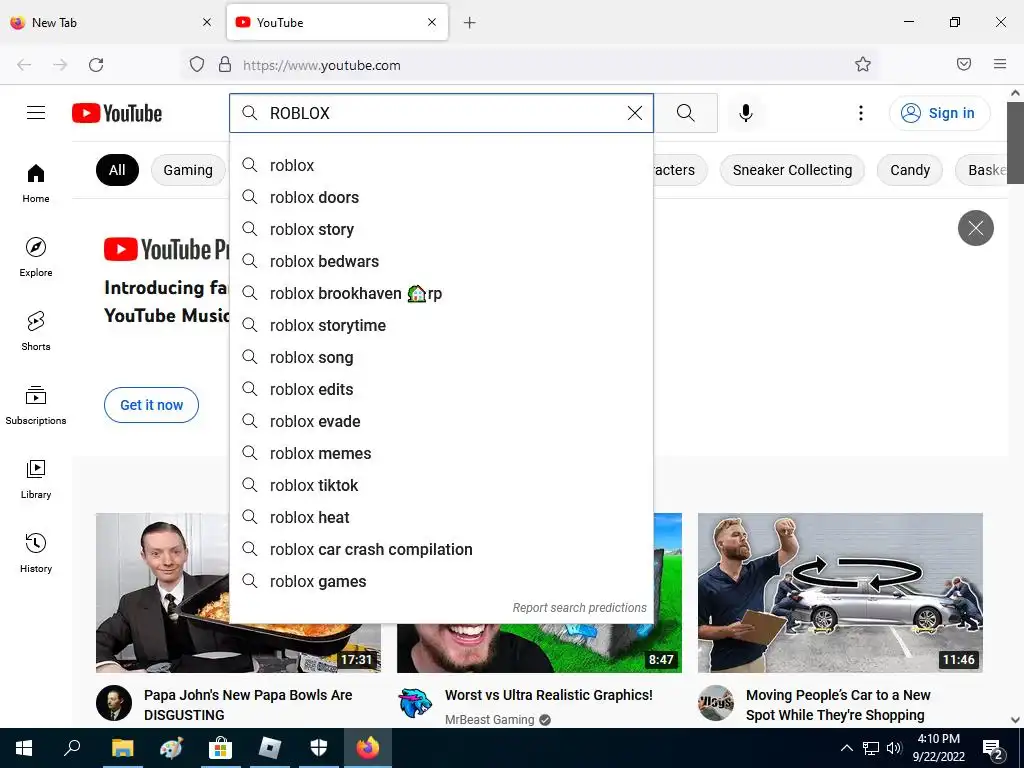Choose the 'roblox brookhaven rp' suggestion

tap(441, 293)
